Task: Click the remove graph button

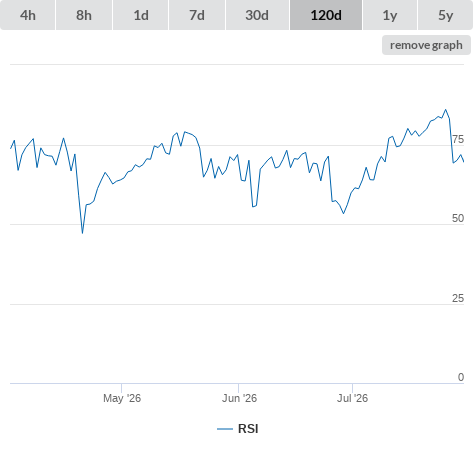Action: [x=426, y=45]
